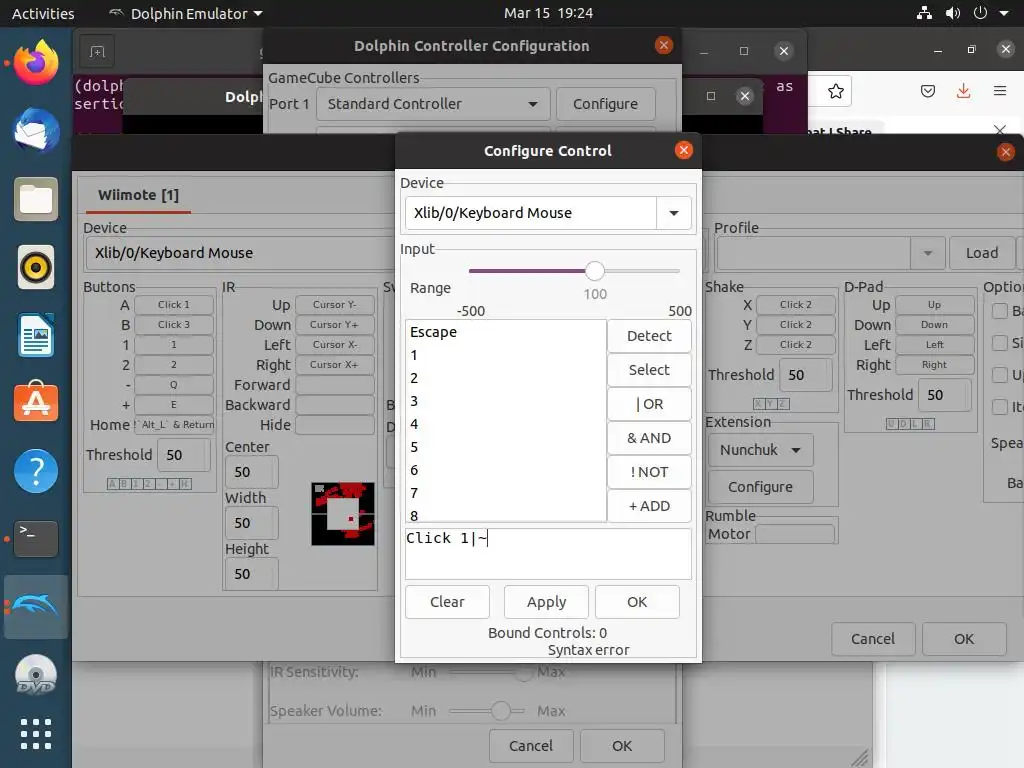Image resolution: width=1024 pixels, height=768 pixels.
Task: Click Configure under Nunchuk extension
Action: [760, 487]
